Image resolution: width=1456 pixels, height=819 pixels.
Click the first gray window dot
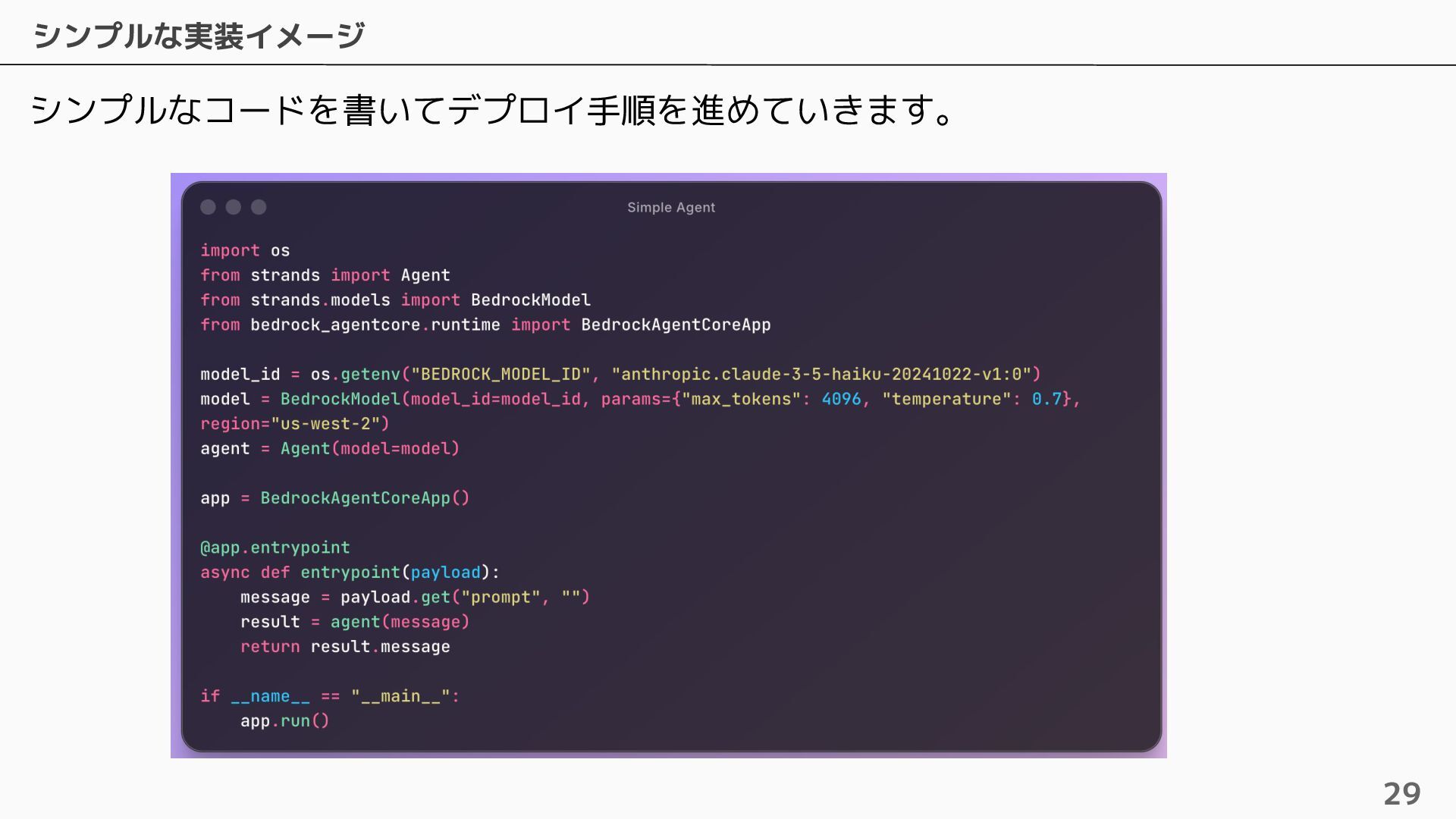(x=208, y=207)
